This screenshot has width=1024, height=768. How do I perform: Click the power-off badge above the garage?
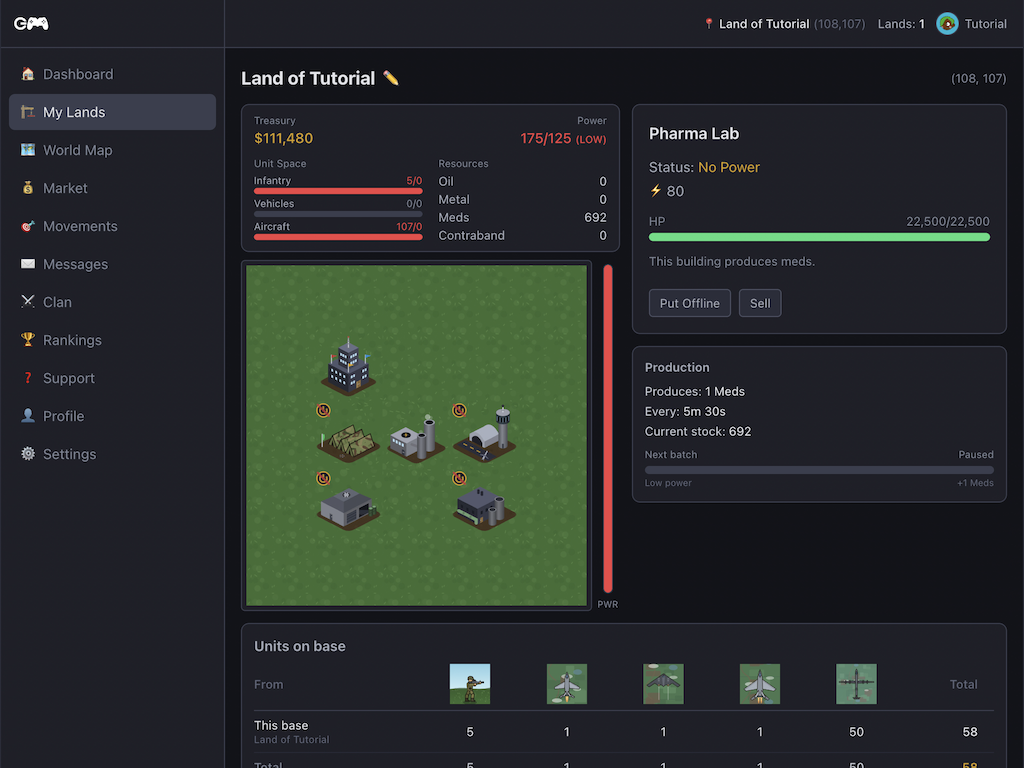click(323, 478)
